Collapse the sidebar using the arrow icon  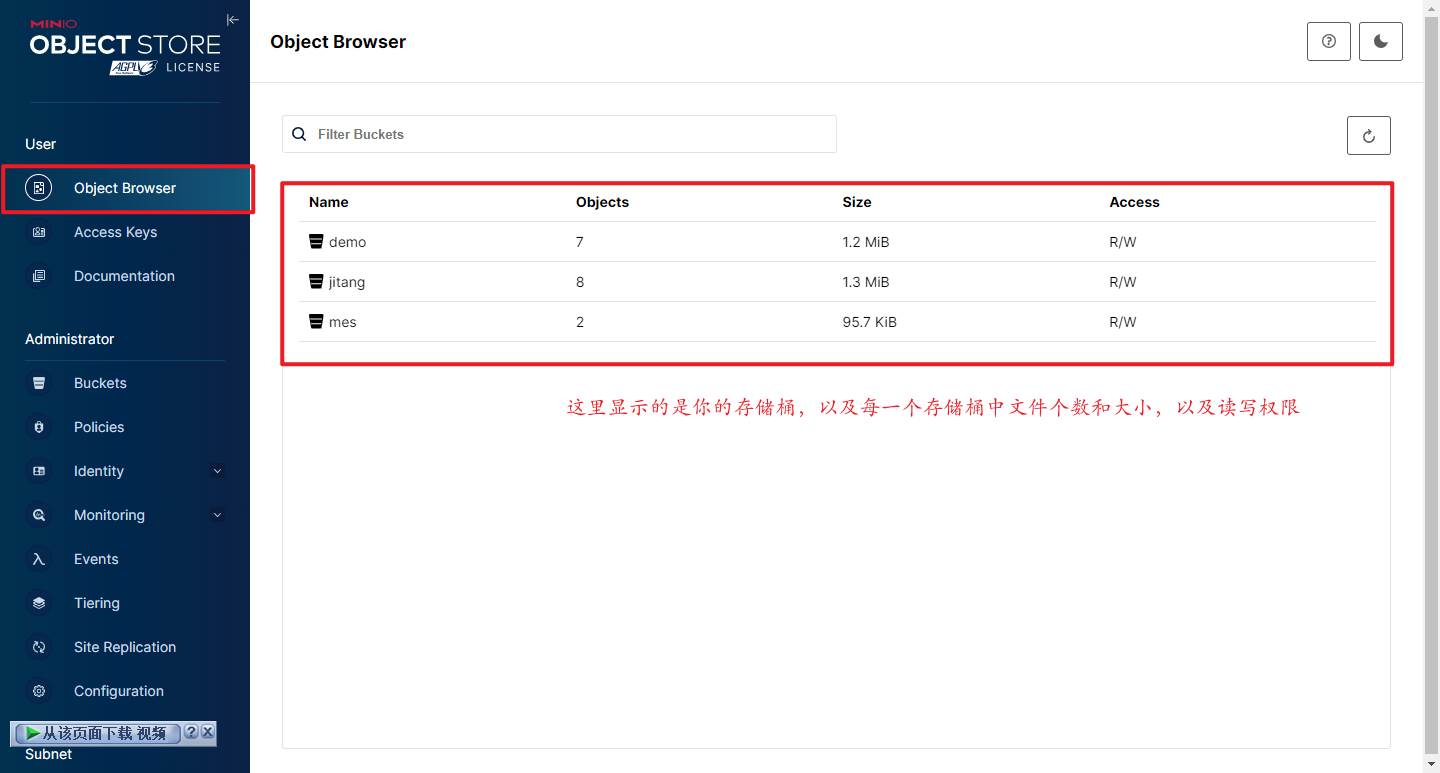(232, 20)
